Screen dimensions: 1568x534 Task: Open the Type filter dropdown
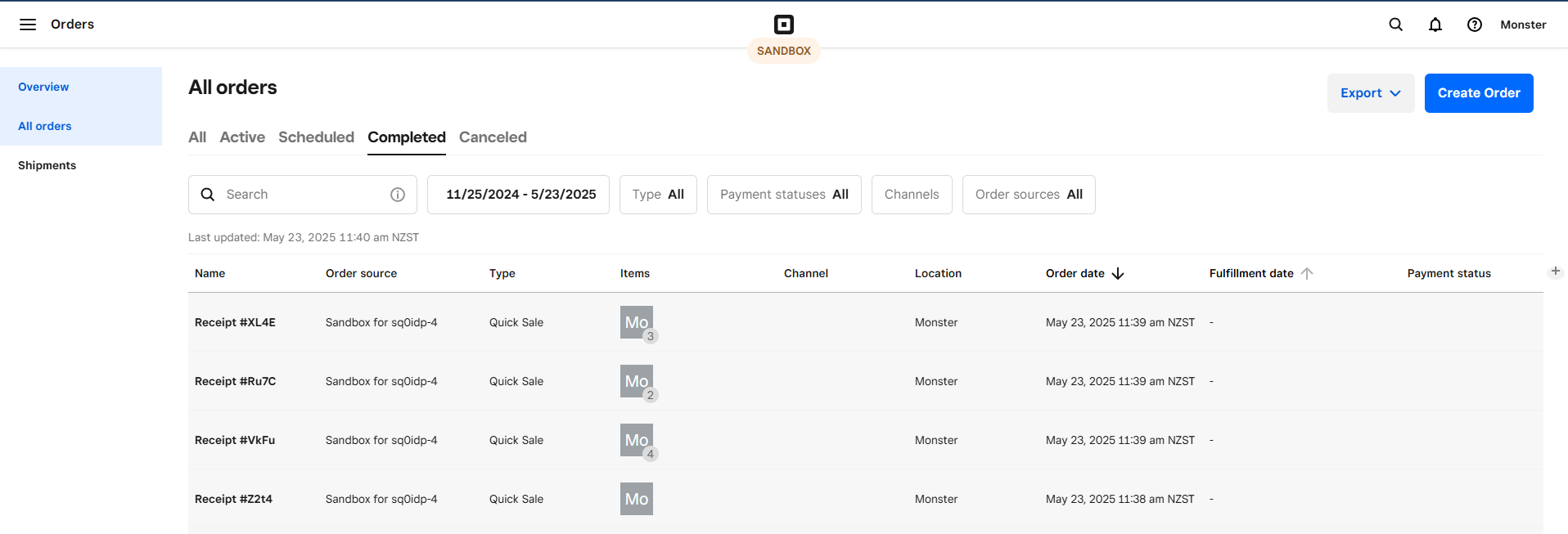(x=658, y=195)
